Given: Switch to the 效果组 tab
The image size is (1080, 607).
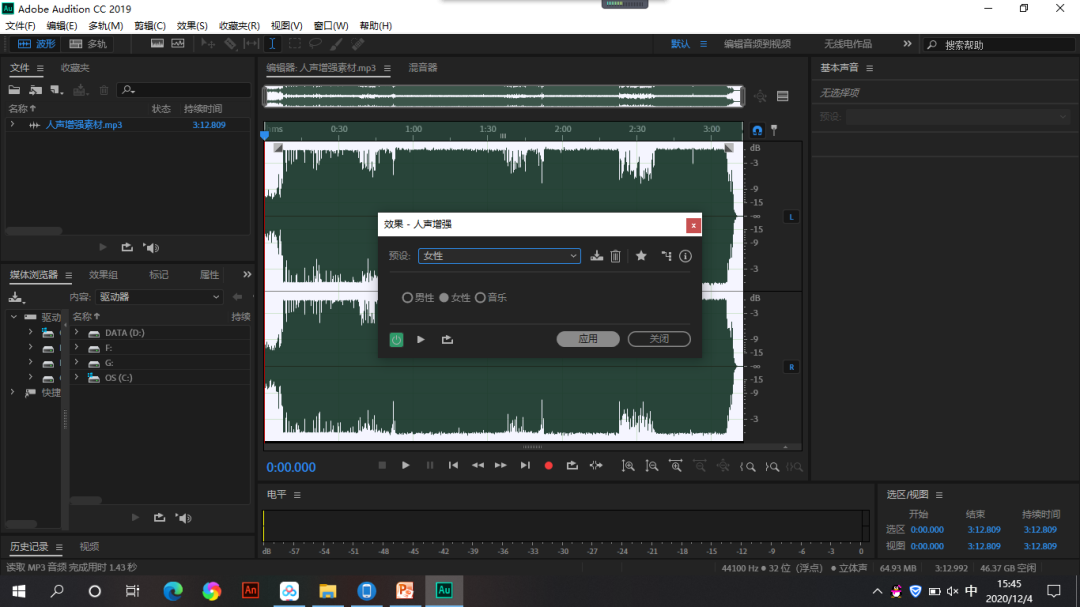Looking at the screenshot, I should (103, 274).
